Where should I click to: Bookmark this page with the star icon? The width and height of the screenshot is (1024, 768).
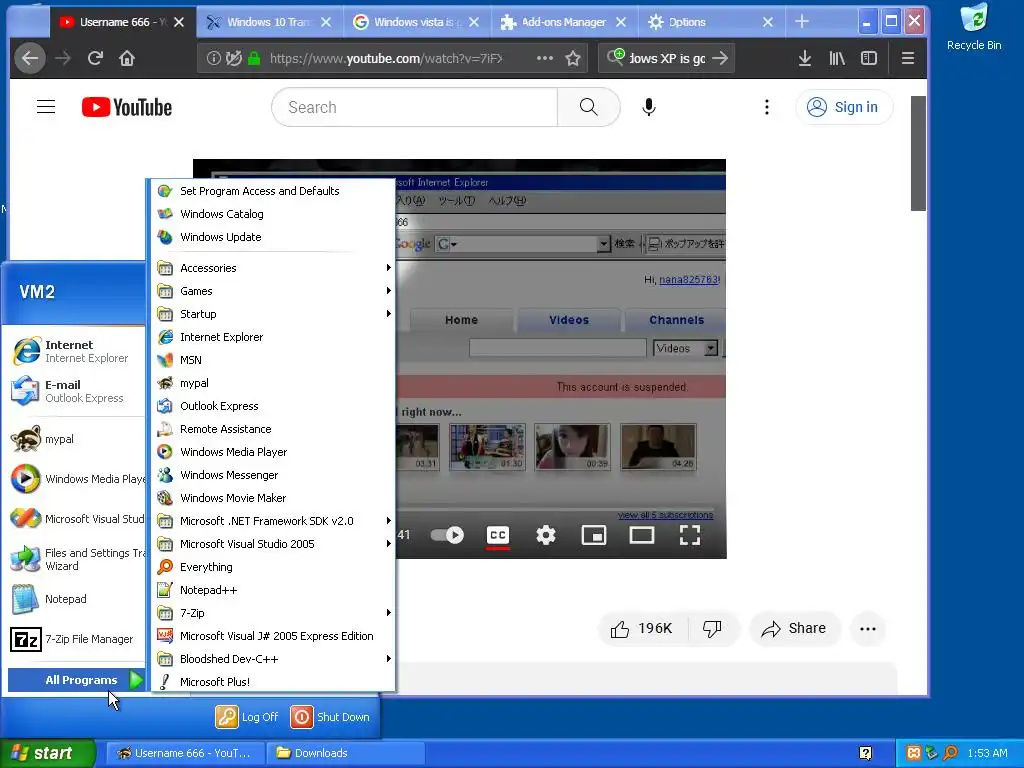pos(573,58)
